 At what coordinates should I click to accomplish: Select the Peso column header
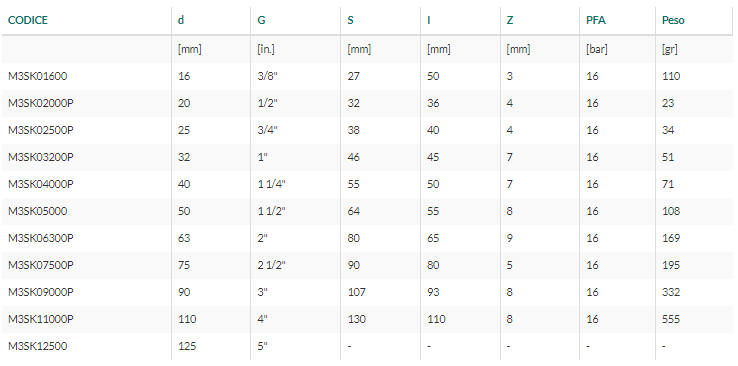coord(673,21)
